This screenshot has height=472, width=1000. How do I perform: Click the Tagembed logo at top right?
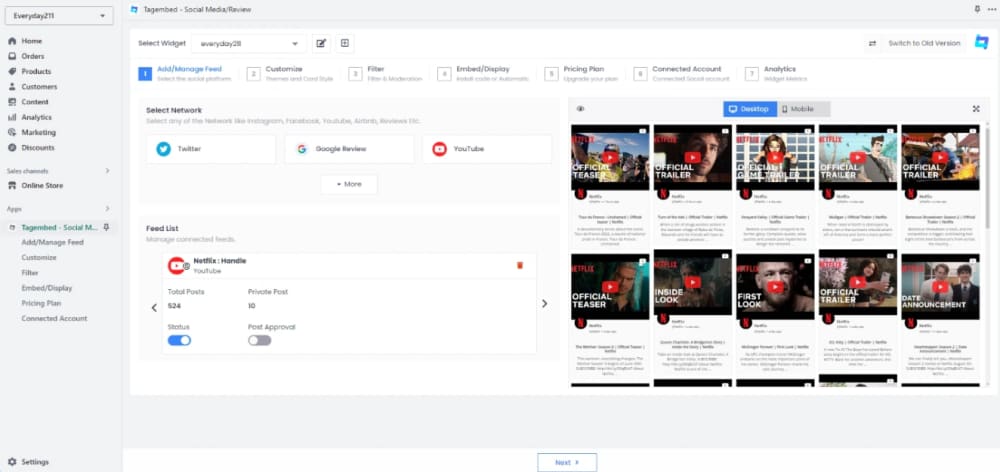pos(982,43)
